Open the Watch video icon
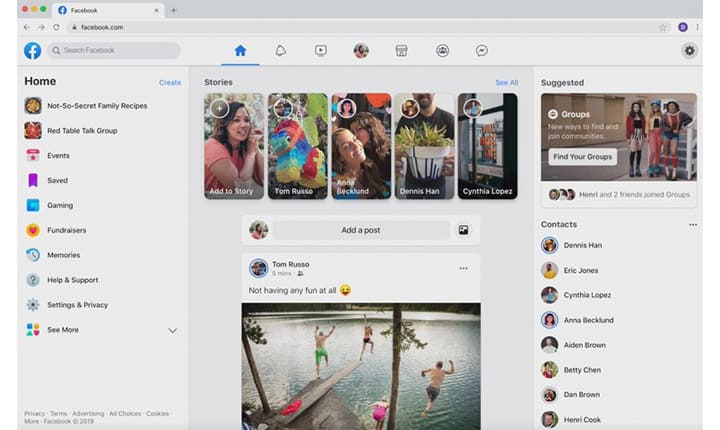The height and width of the screenshot is (430, 720). tap(320, 50)
